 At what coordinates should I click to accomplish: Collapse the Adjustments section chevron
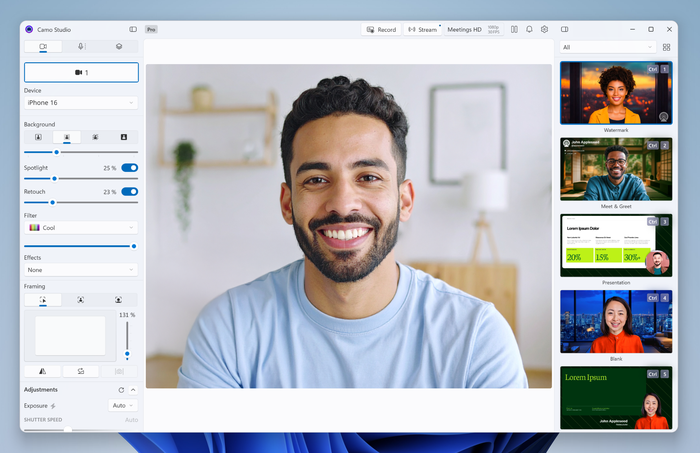[x=133, y=390]
